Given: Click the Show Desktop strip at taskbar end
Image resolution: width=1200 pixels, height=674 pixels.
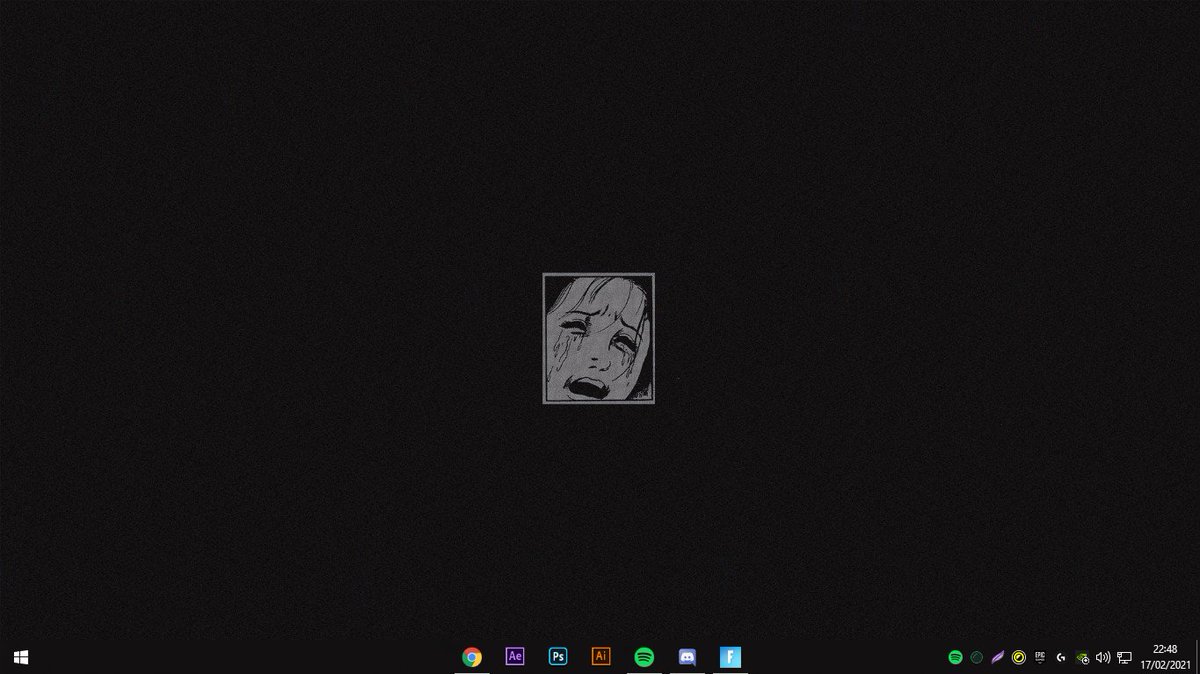Looking at the screenshot, I should [1197, 657].
